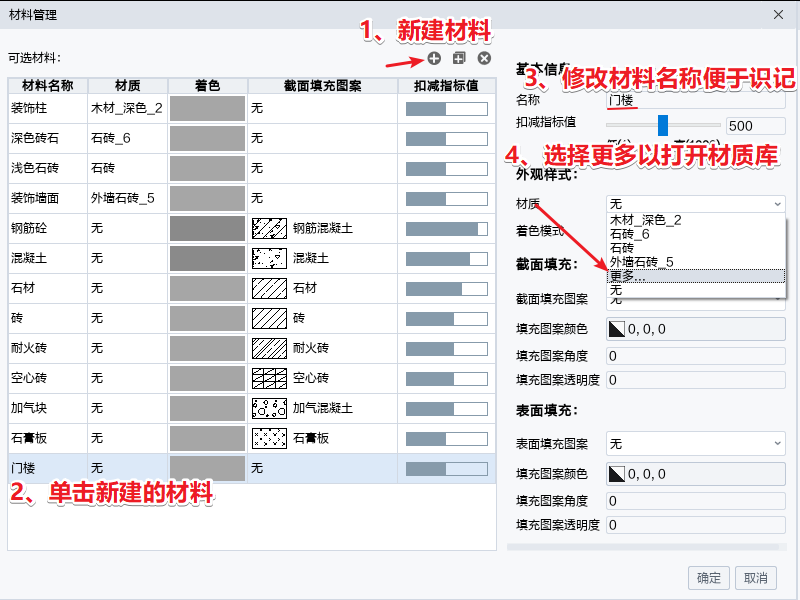Image resolution: width=800 pixels, height=600 pixels.
Task: Pick 木材_深色_2 from the material options
Action: click(x=645, y=220)
